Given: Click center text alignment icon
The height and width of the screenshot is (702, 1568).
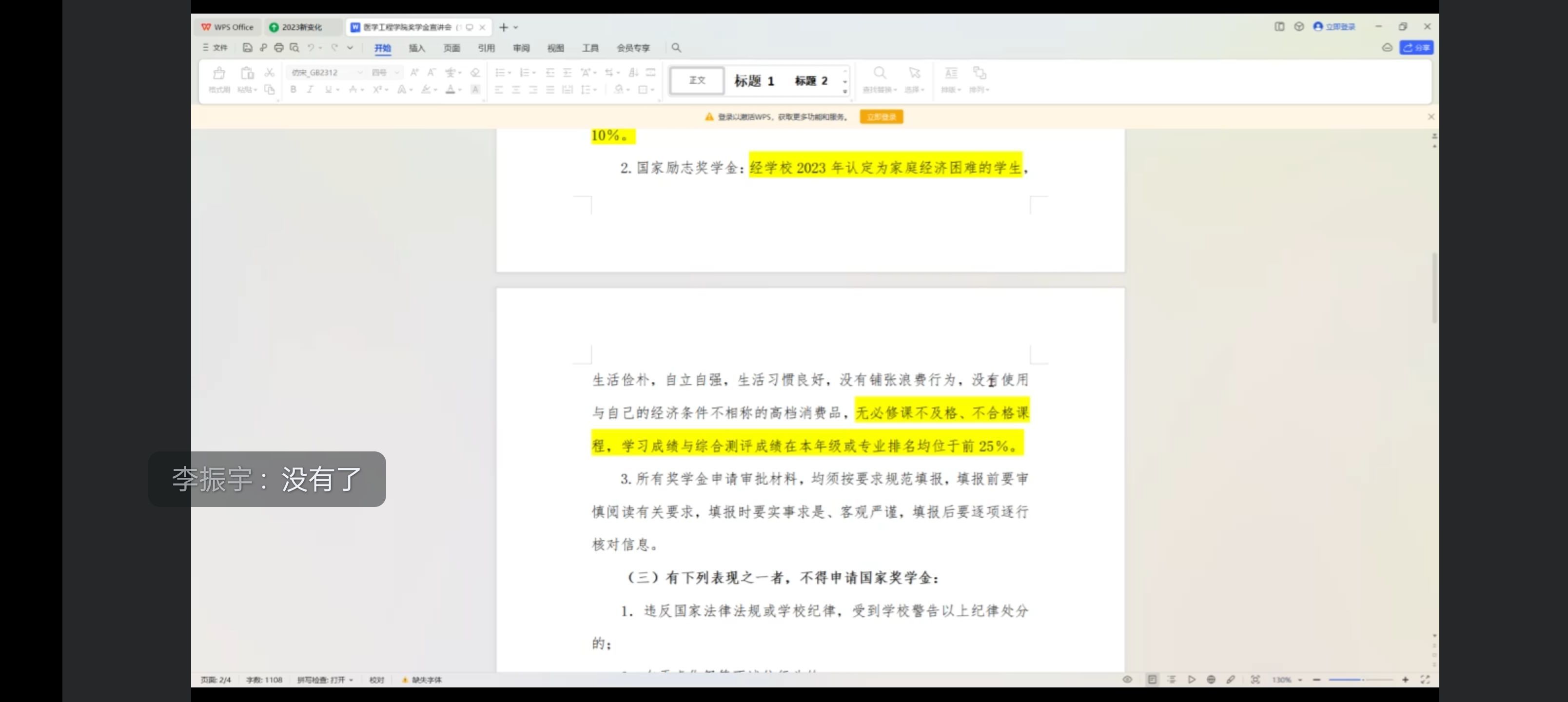Looking at the screenshot, I should pyautogui.click(x=515, y=90).
